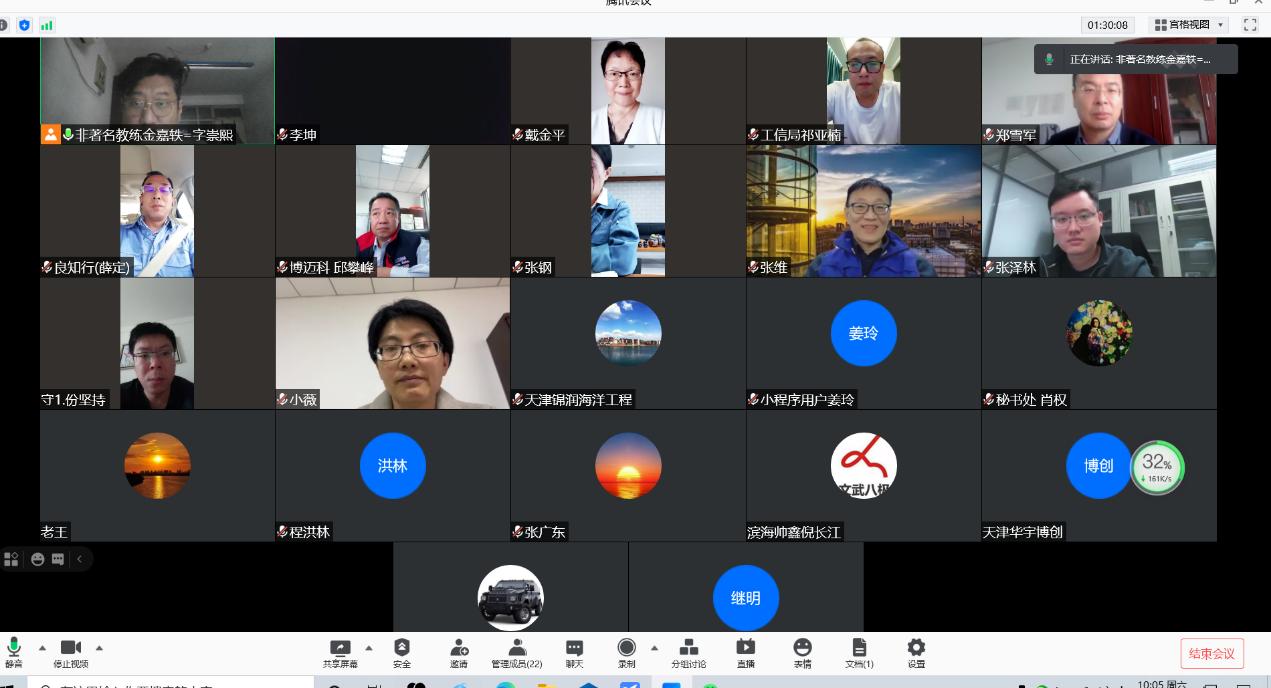Expand recording options arrow beside 录制
Image resolution: width=1271 pixels, height=688 pixels.
[x=654, y=647]
